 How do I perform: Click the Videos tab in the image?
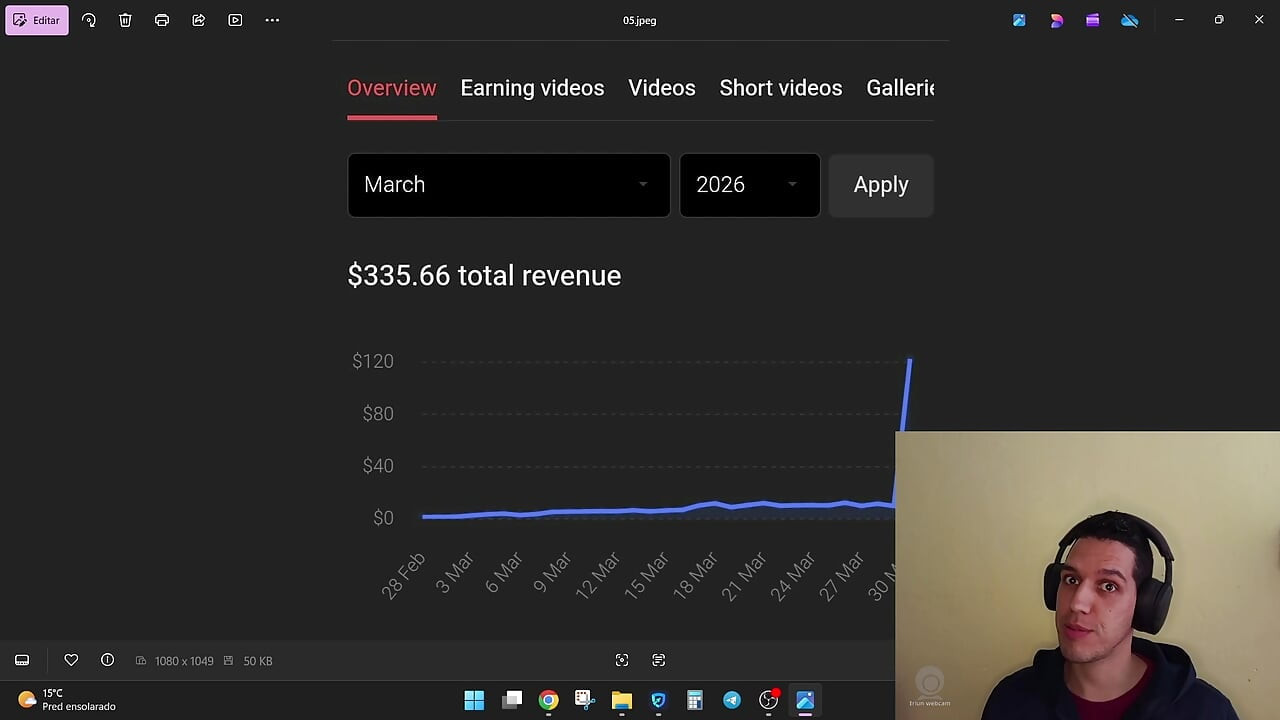pos(662,88)
